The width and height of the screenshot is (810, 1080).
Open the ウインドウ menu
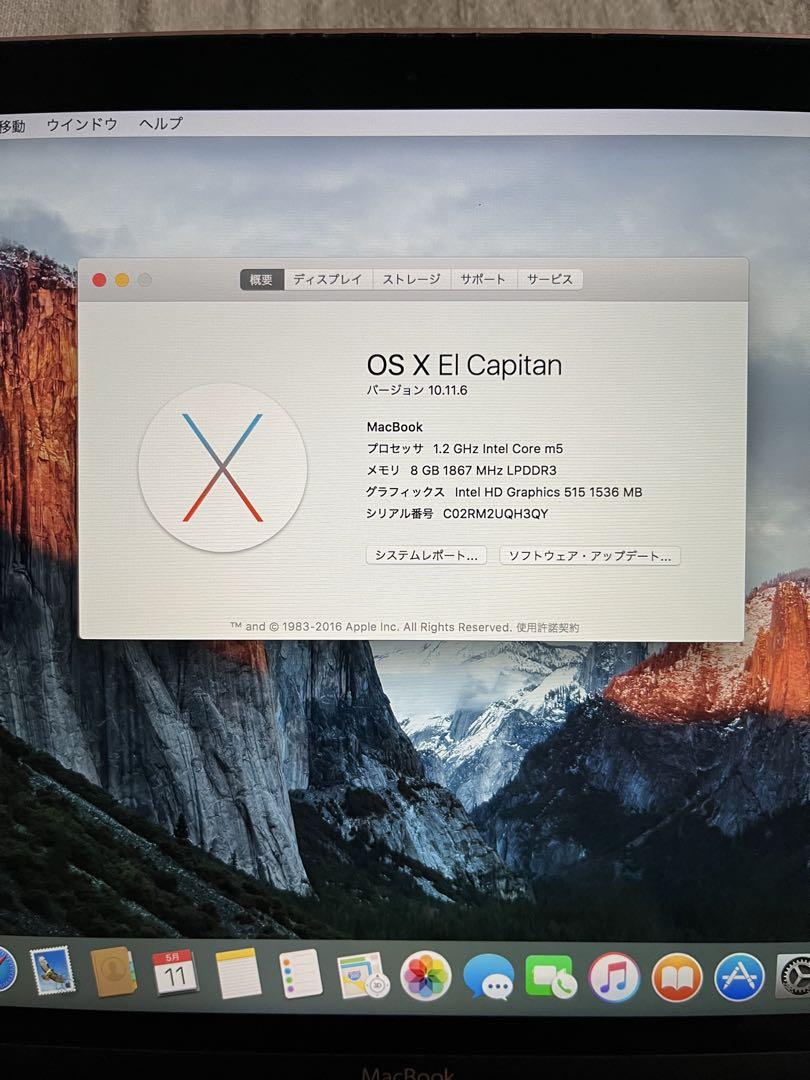pos(82,125)
